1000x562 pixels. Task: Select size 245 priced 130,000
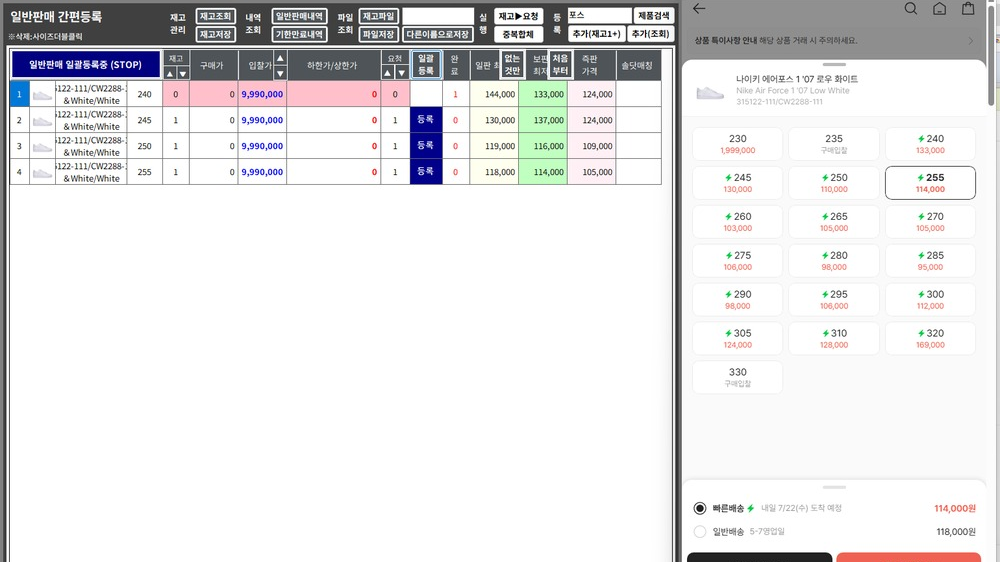pyautogui.click(x=737, y=183)
